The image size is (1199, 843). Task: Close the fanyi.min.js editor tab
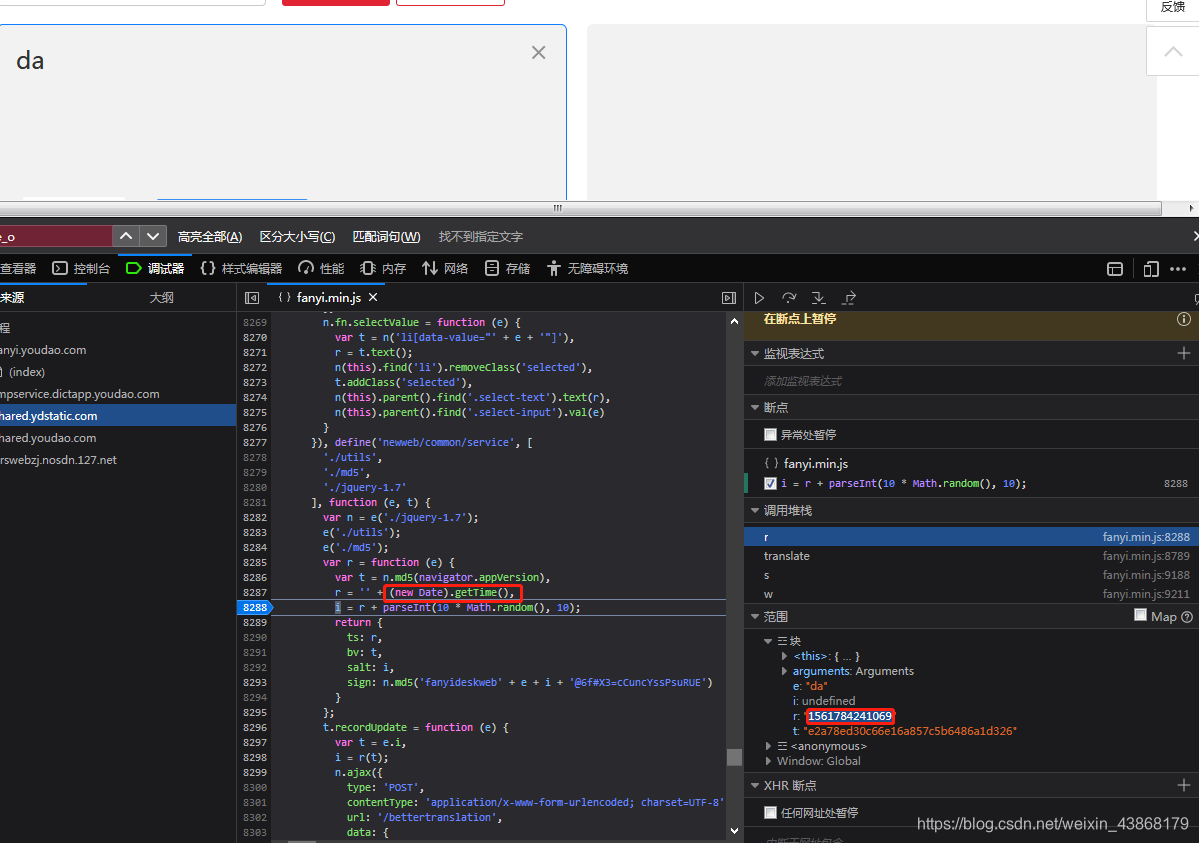click(x=373, y=297)
